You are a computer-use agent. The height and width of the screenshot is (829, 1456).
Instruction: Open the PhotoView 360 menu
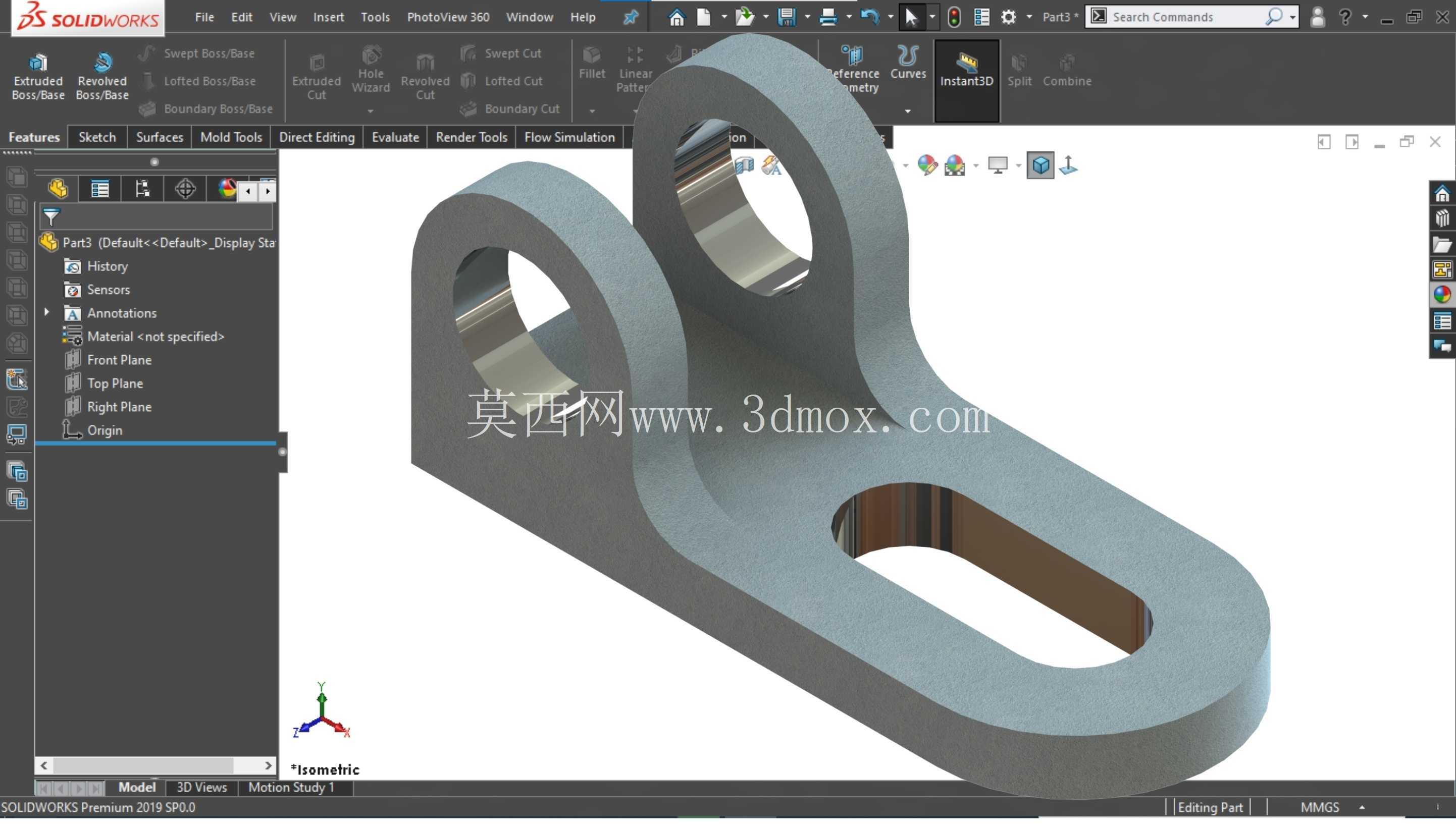[448, 17]
